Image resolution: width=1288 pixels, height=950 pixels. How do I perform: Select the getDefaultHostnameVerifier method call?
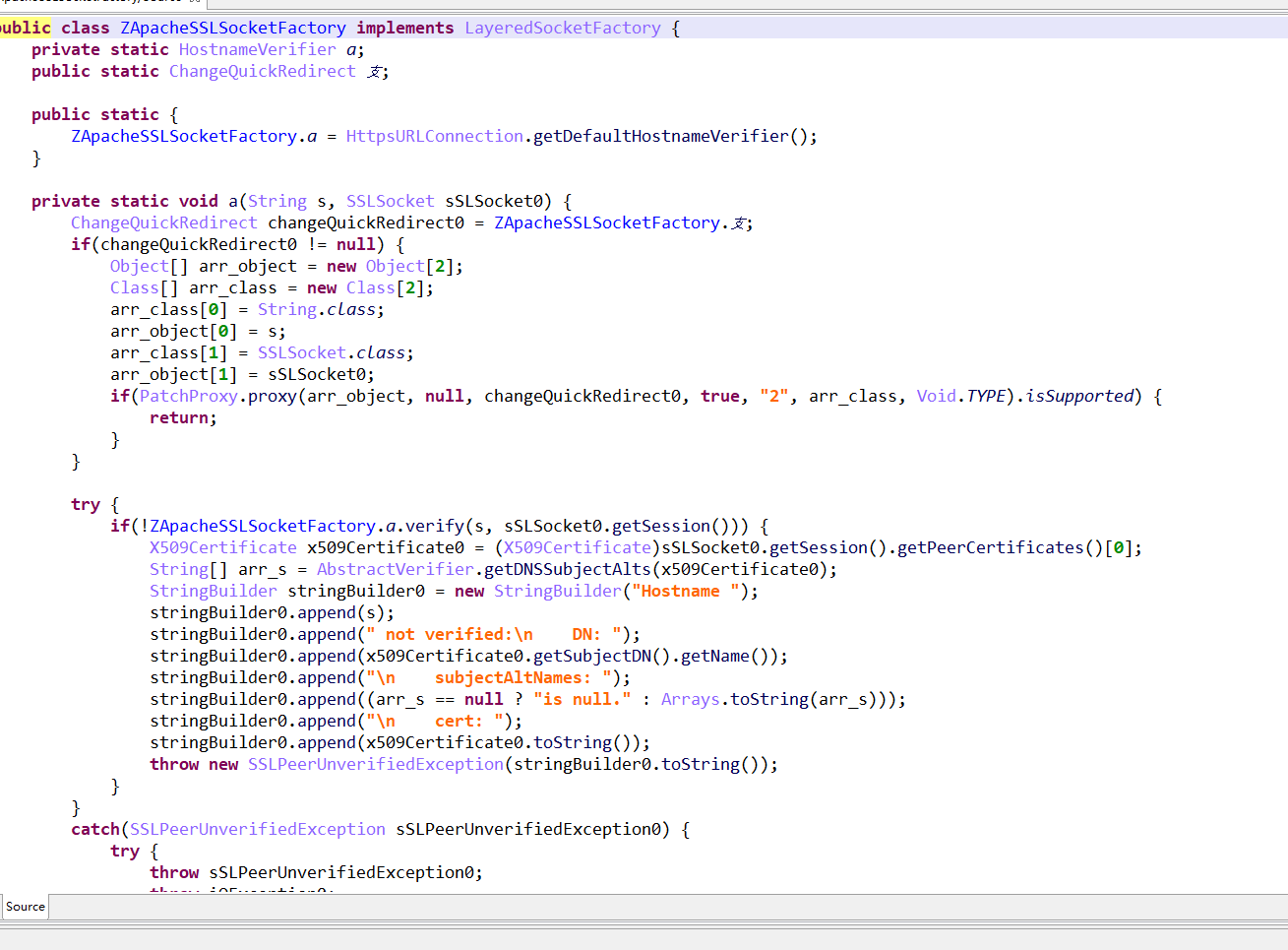click(660, 136)
